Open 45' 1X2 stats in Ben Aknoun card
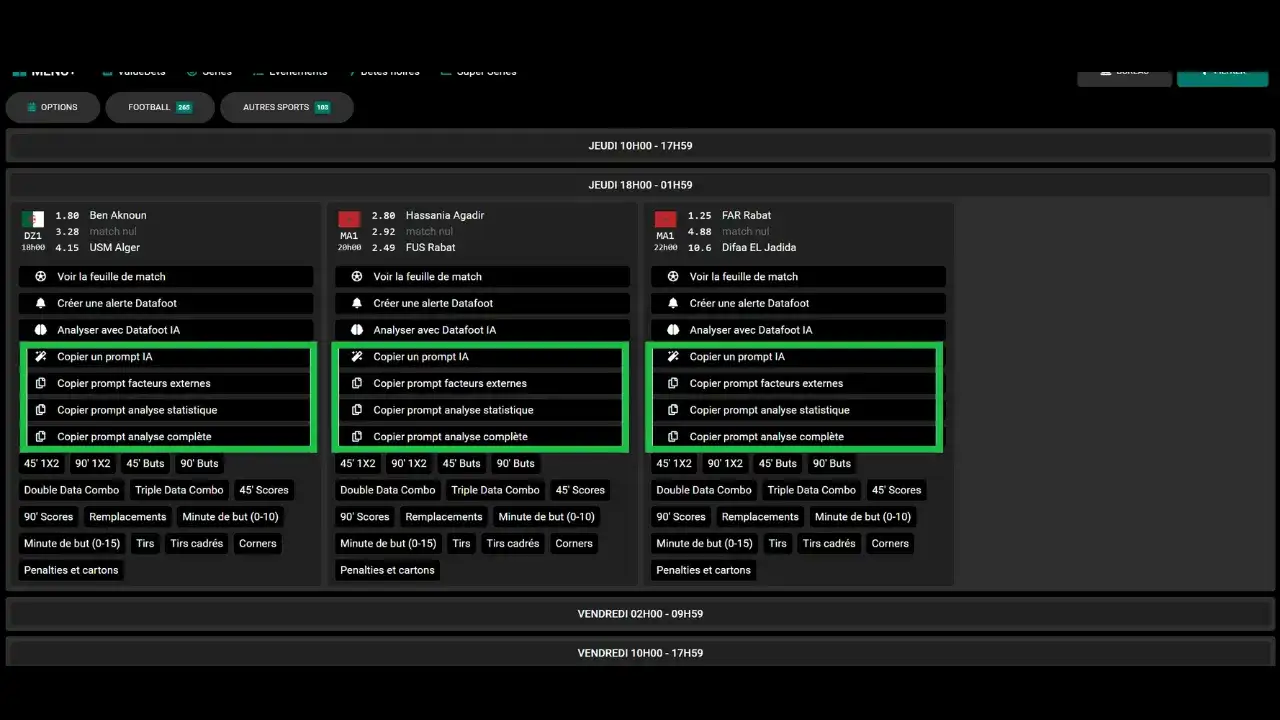The image size is (1280, 720). (43, 464)
